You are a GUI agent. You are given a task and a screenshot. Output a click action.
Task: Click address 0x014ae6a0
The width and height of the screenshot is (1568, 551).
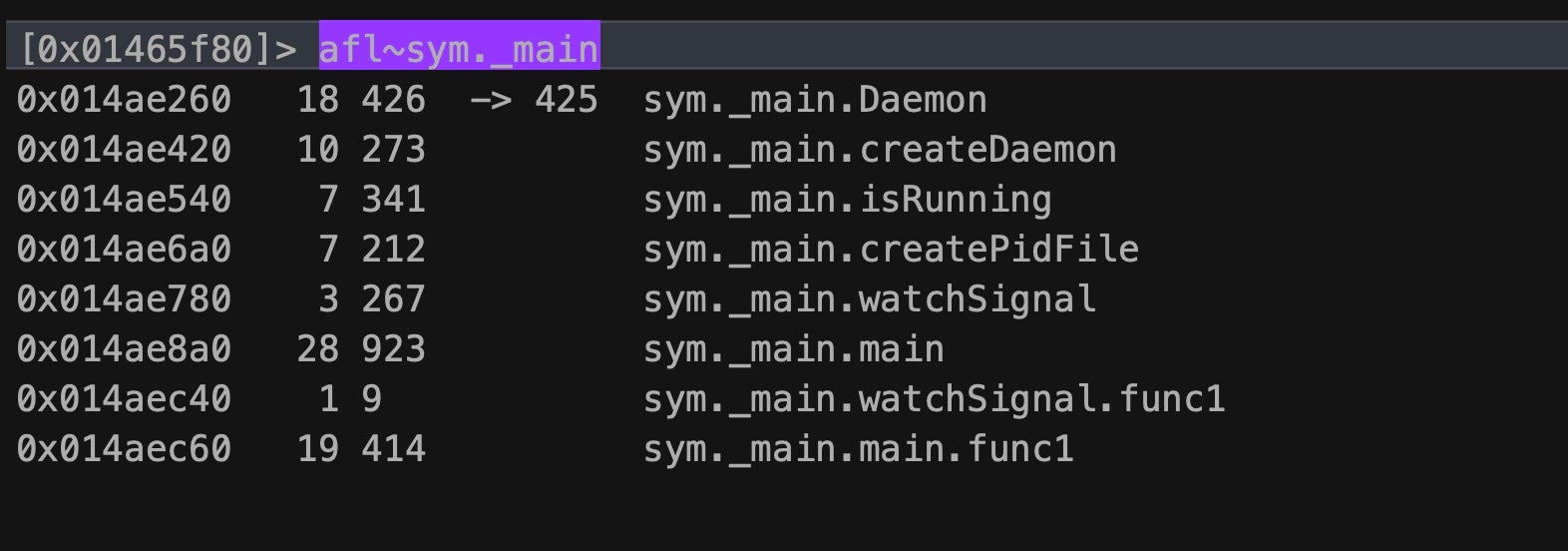pyautogui.click(x=124, y=250)
